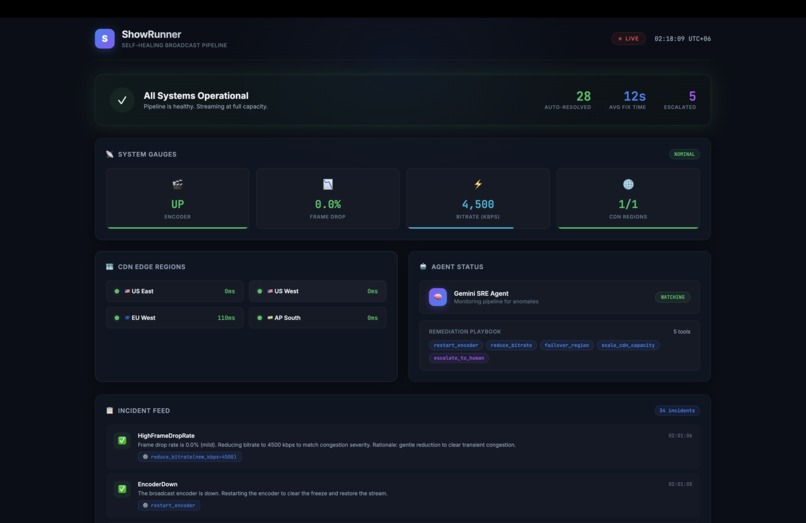Click the CDN Regions globe icon

click(x=628, y=184)
